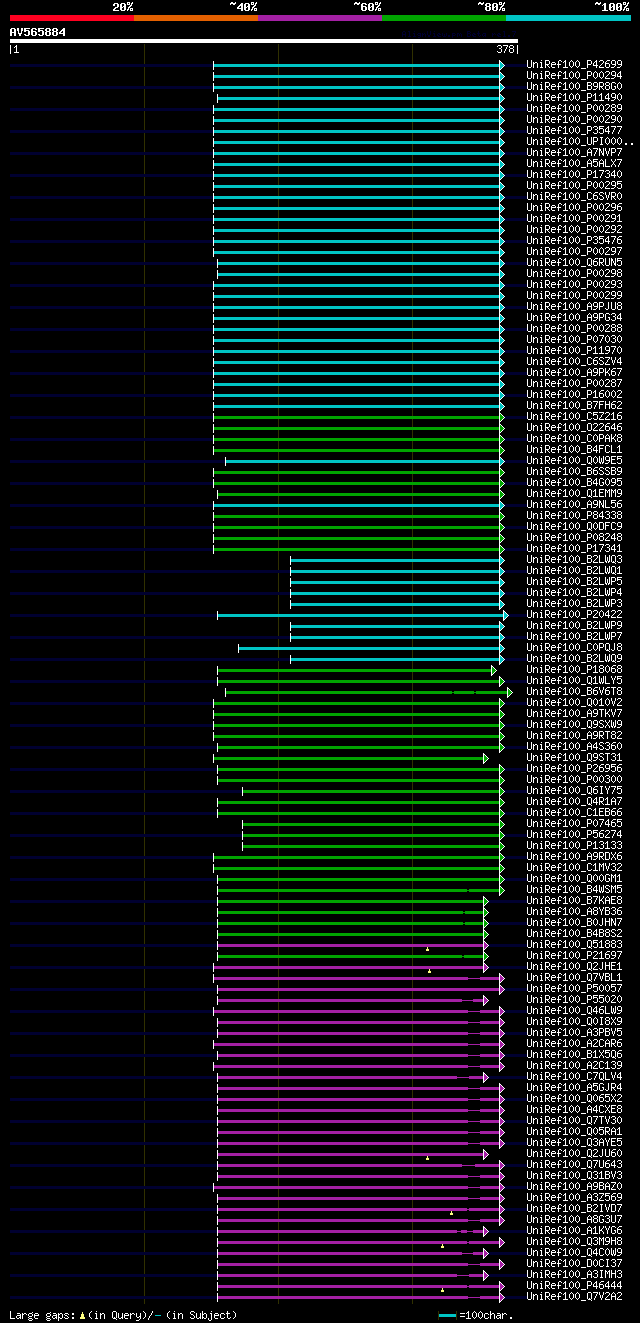Click the cyan ~100% identity legend bar
This screenshot has height=1323, width=640.
567,18
